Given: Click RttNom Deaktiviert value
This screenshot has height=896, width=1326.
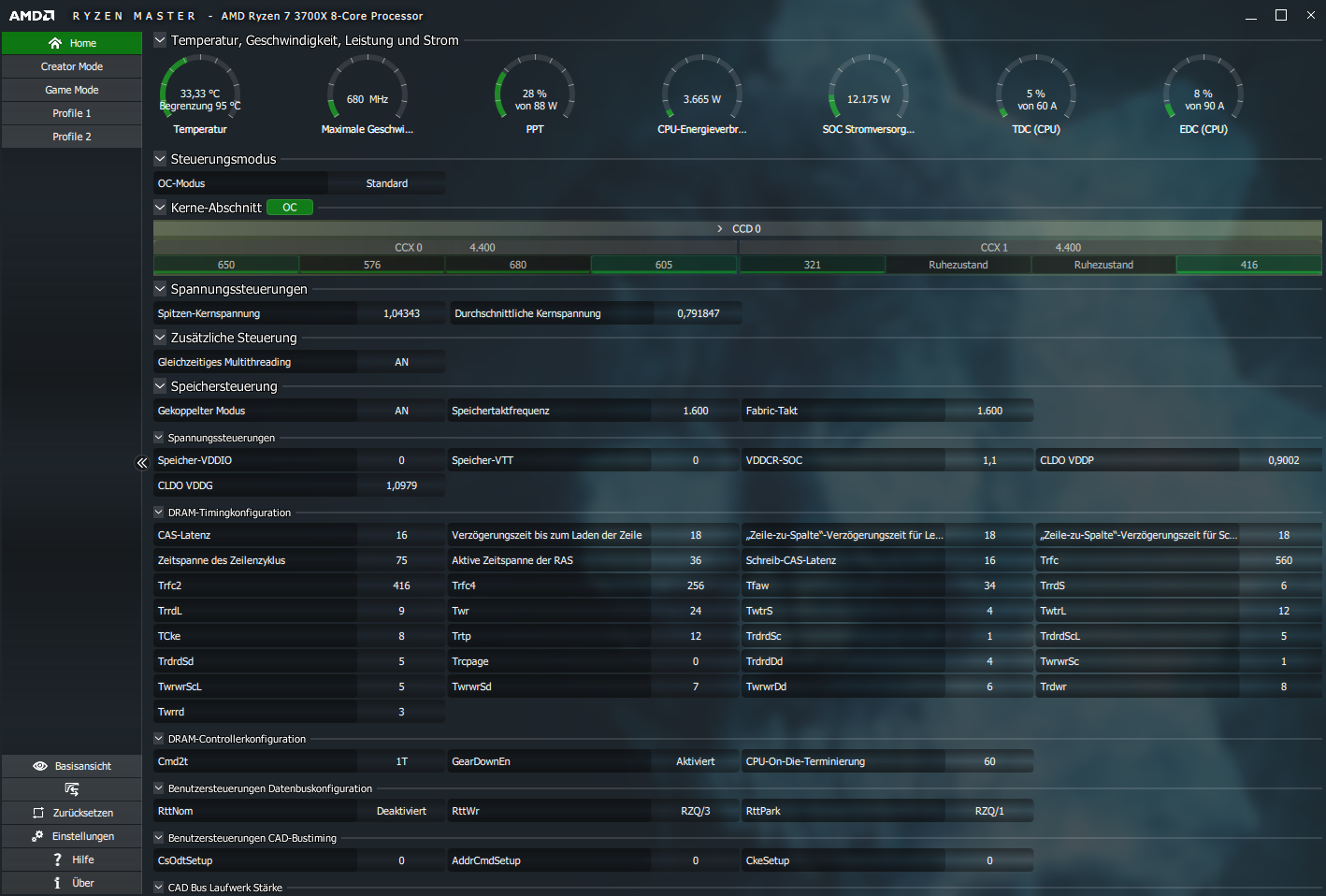Looking at the screenshot, I should point(401,811).
